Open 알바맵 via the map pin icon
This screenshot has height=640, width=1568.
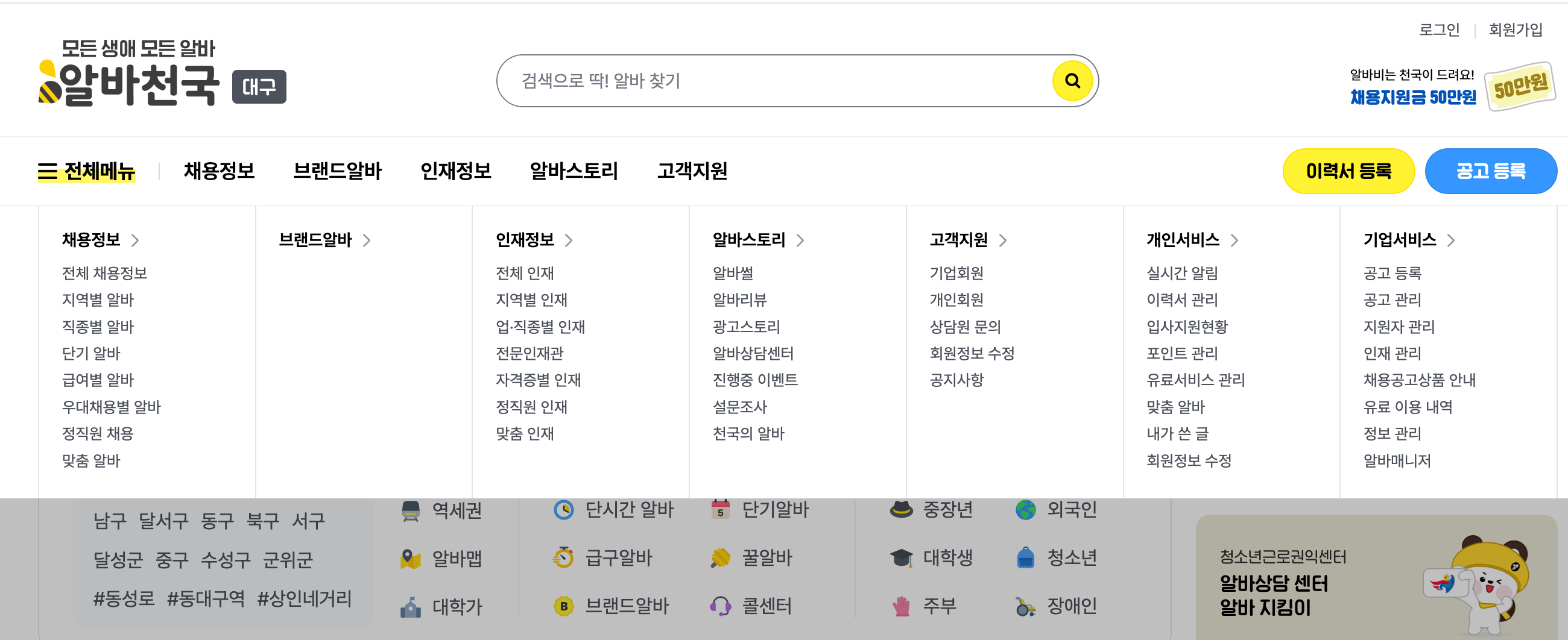pos(411,559)
